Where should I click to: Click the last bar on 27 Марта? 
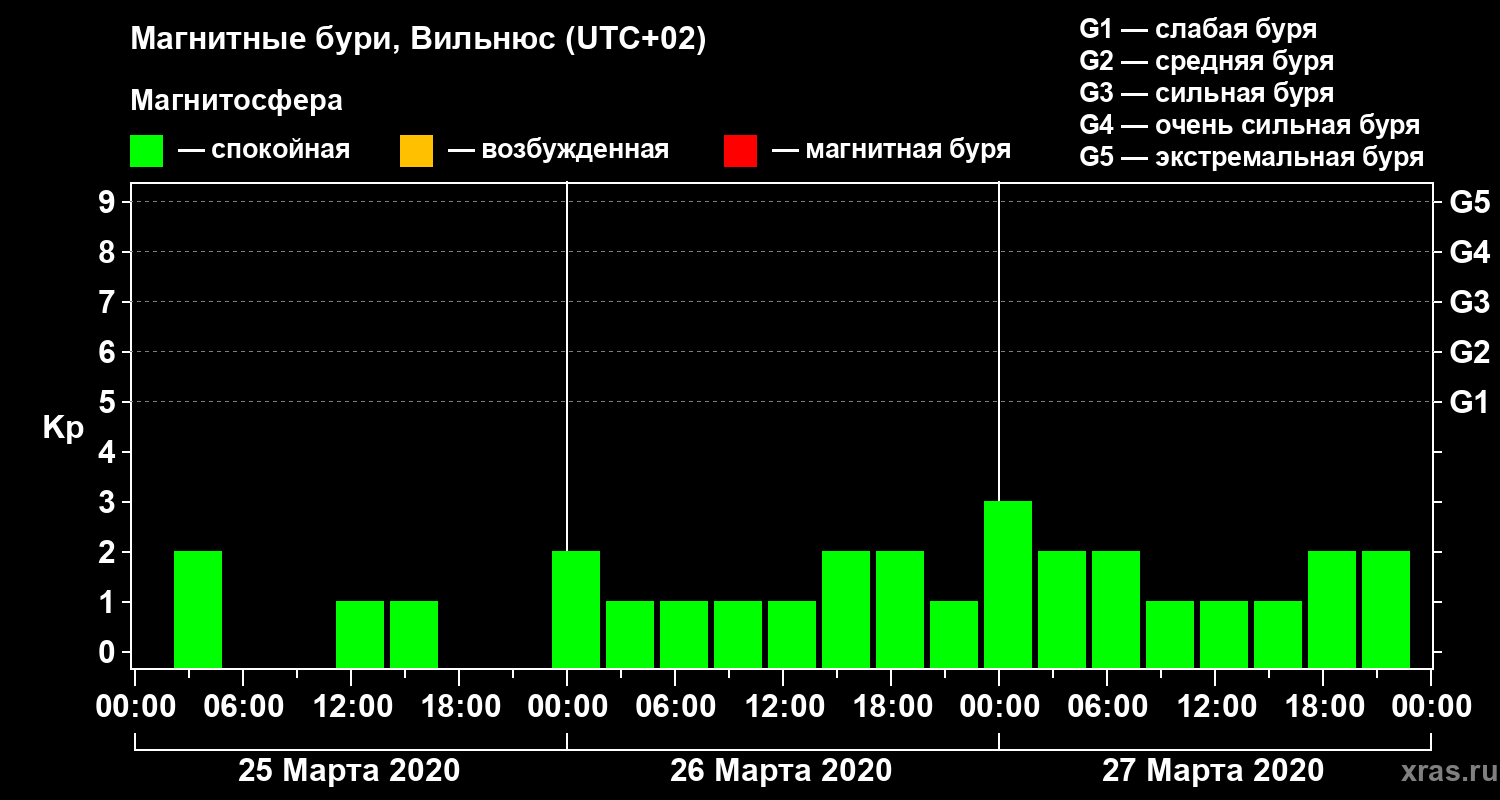coord(1386,610)
